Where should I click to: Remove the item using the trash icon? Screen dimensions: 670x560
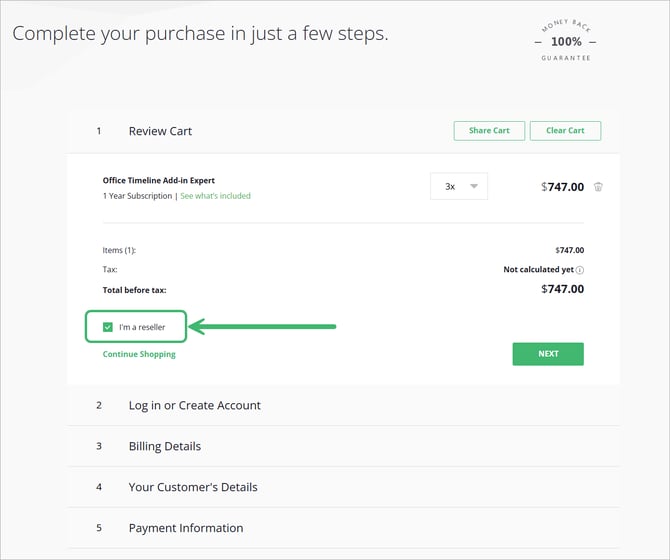coord(598,186)
